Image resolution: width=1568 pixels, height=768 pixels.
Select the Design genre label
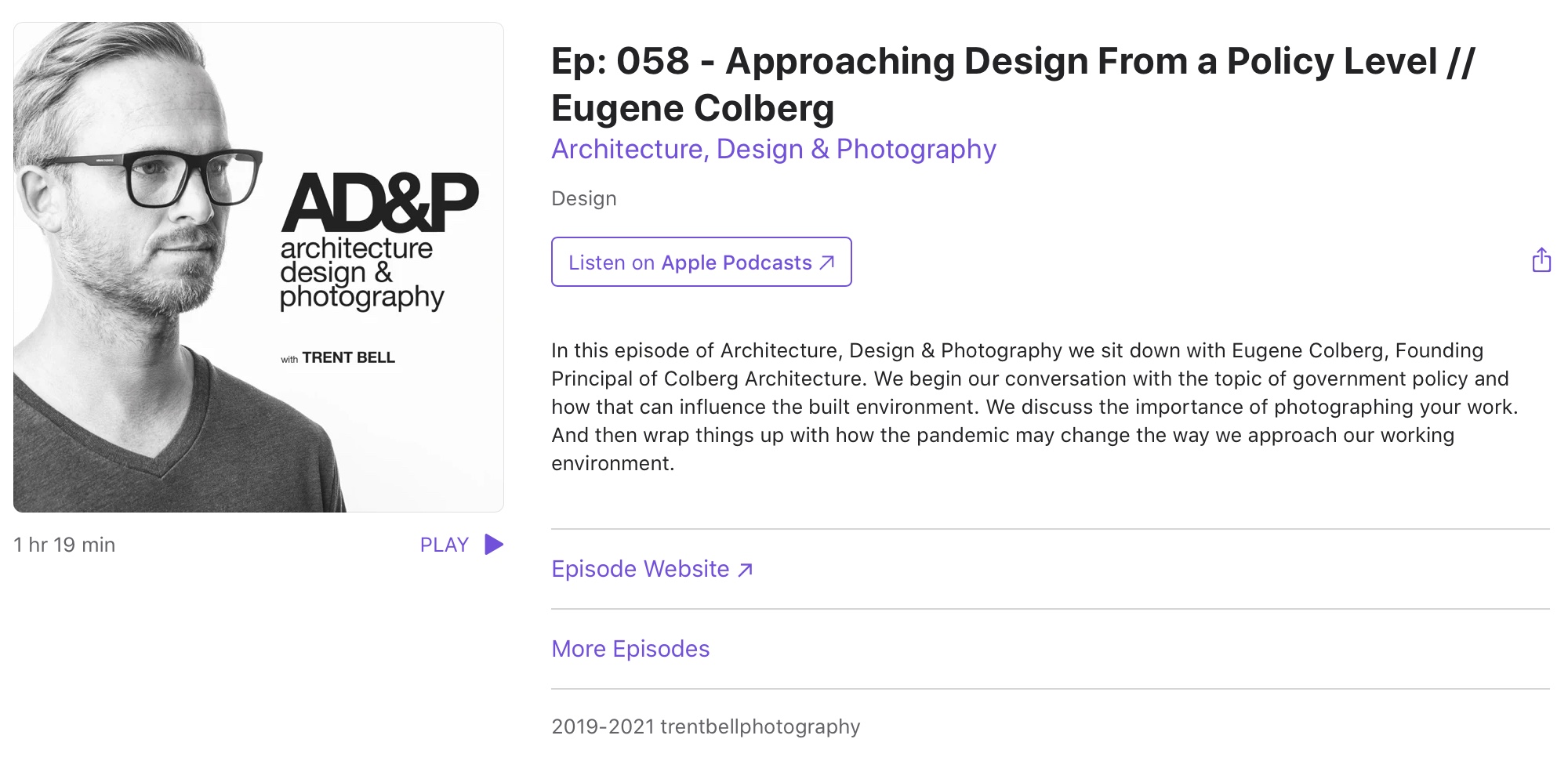(583, 198)
